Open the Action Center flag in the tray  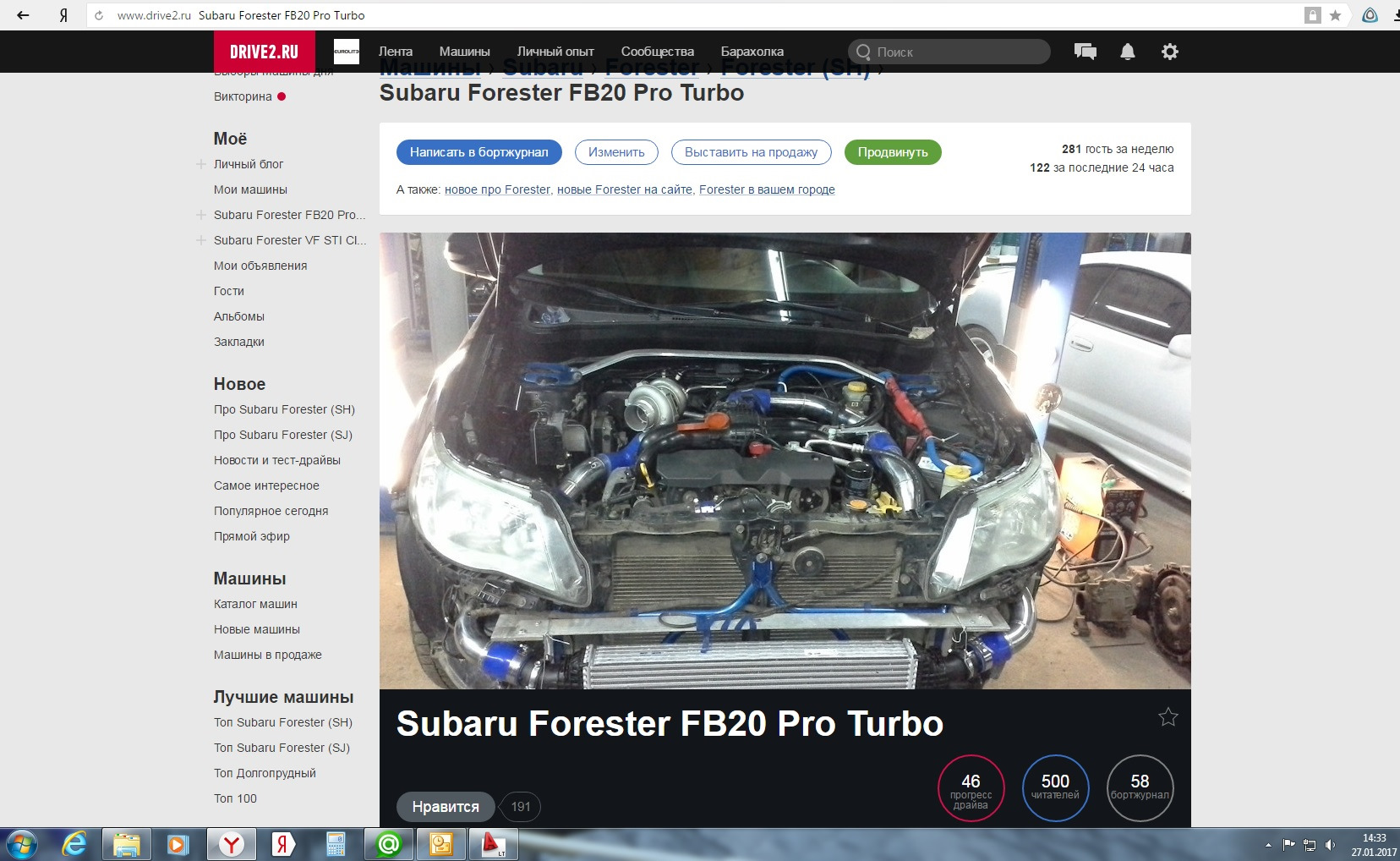pyautogui.click(x=1289, y=845)
